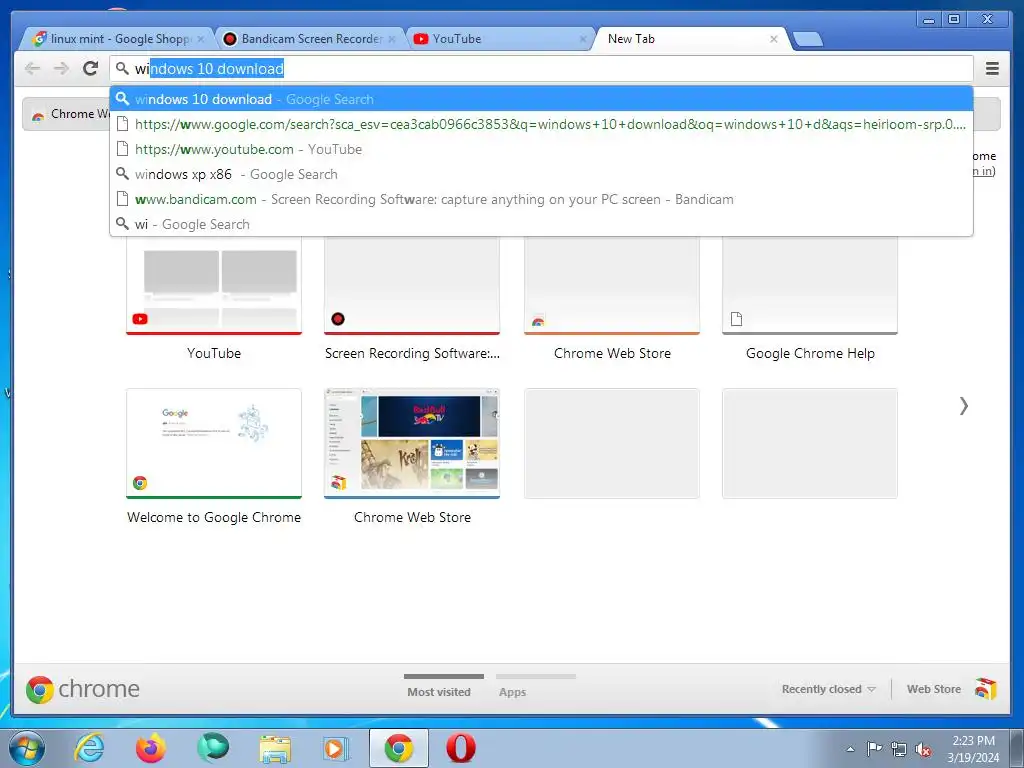
Task: Select the google.com search URL suggestion
Action: click(x=541, y=124)
